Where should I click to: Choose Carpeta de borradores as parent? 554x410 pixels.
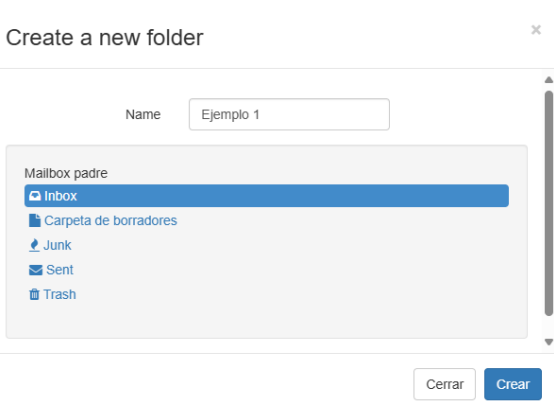pyautogui.click(x=111, y=221)
